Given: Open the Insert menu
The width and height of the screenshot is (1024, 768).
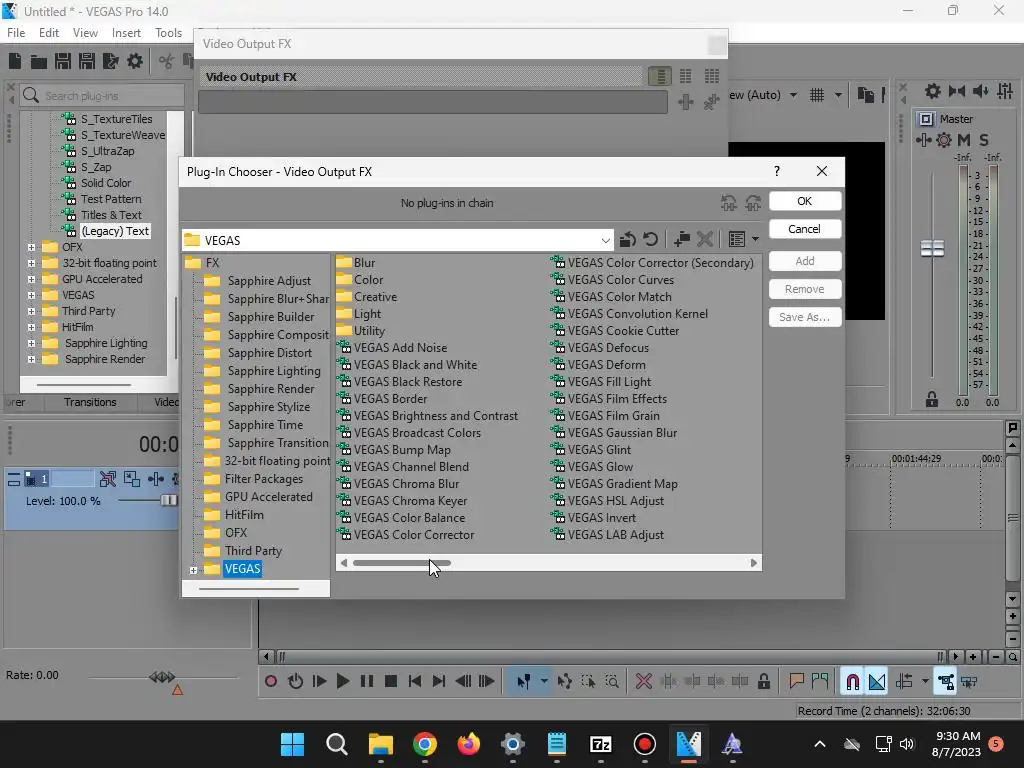Looking at the screenshot, I should [126, 33].
